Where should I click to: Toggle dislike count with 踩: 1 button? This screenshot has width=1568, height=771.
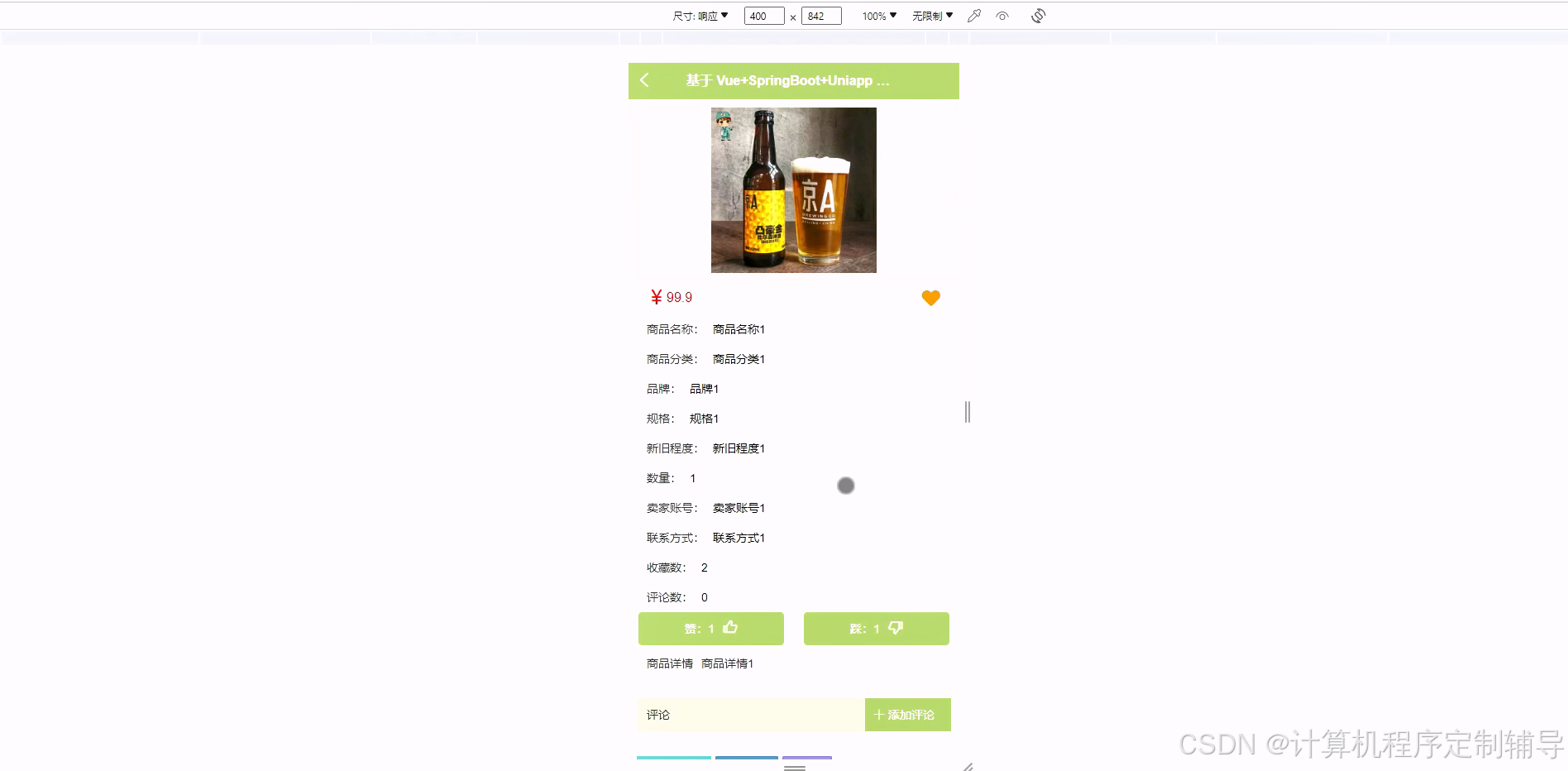(876, 628)
